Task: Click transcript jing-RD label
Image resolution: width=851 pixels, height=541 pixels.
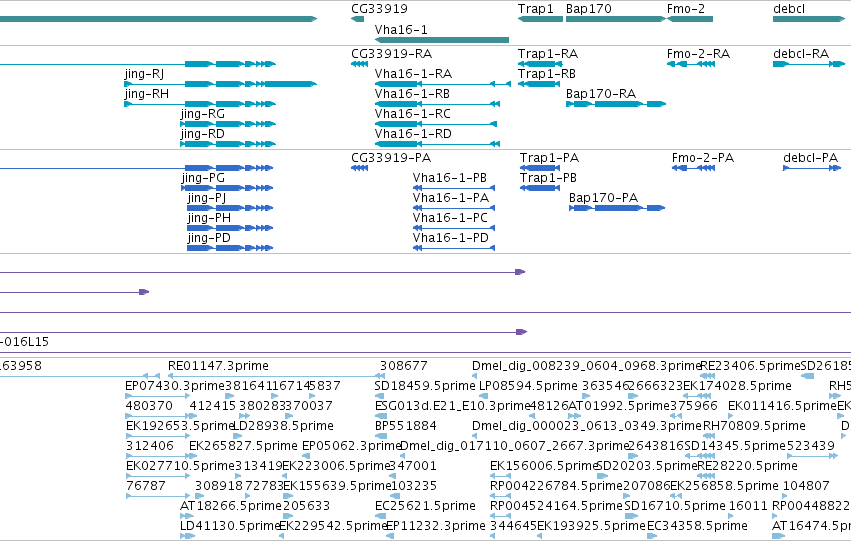Action: tap(202, 134)
